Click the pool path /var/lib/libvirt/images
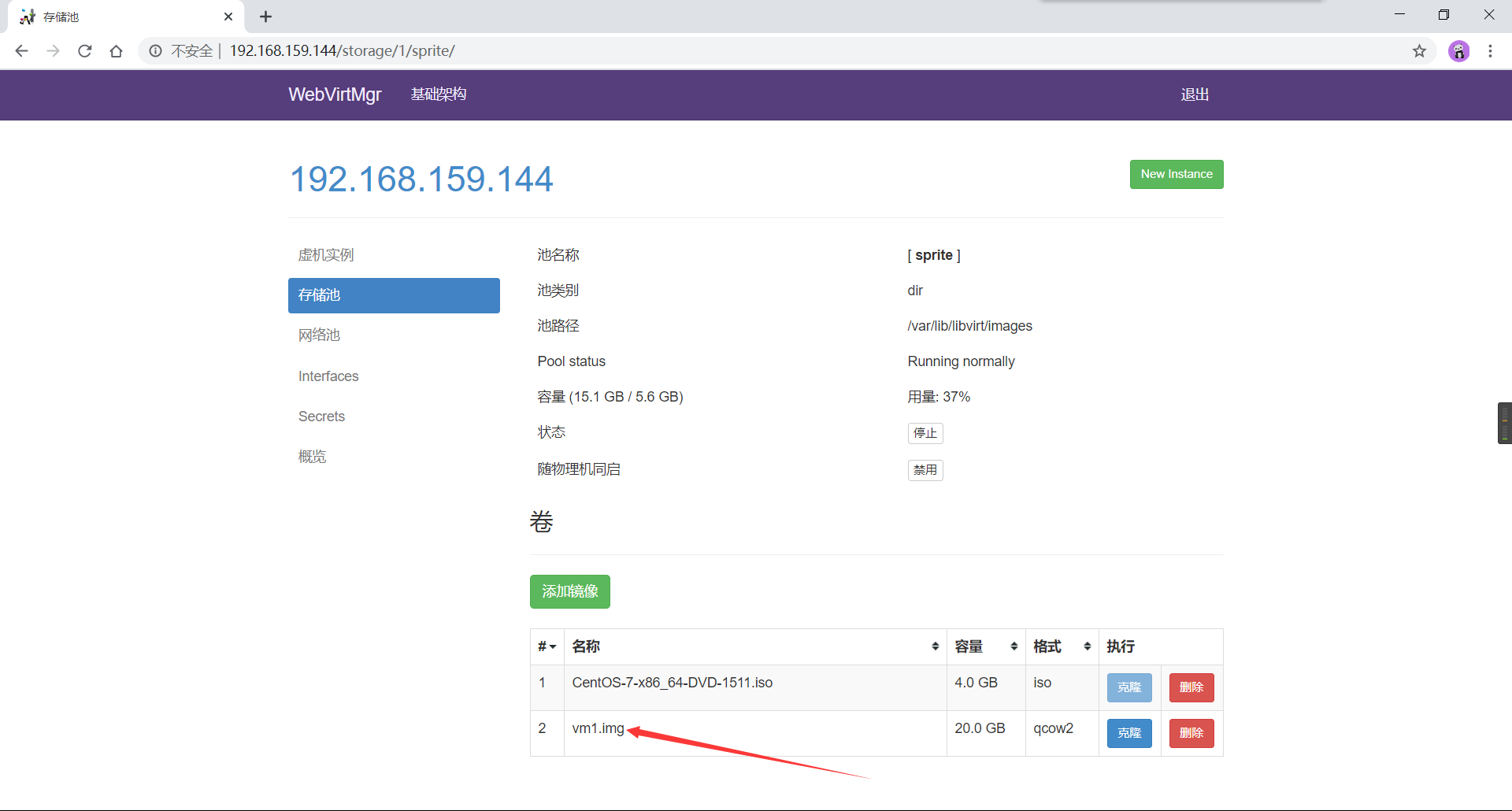This screenshot has height=811, width=1512. (x=969, y=326)
